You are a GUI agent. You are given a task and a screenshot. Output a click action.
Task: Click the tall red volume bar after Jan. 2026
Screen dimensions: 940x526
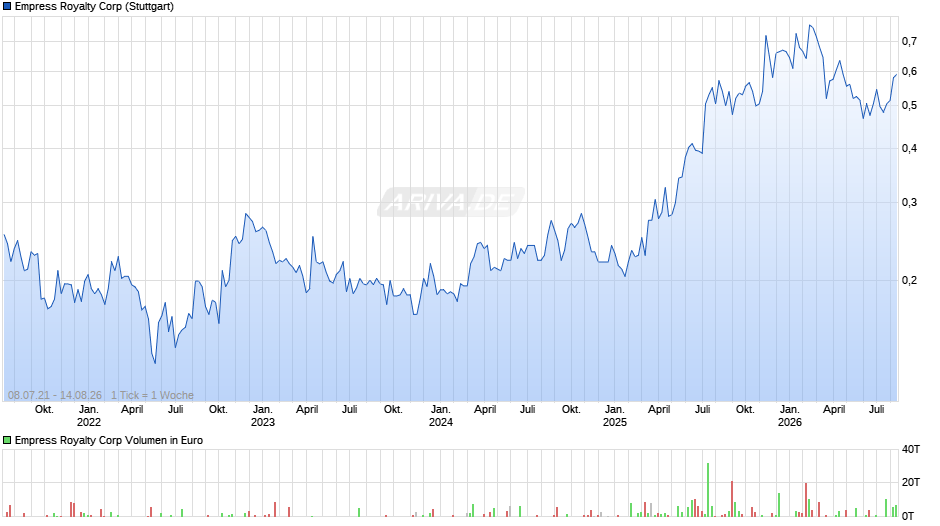(806, 500)
